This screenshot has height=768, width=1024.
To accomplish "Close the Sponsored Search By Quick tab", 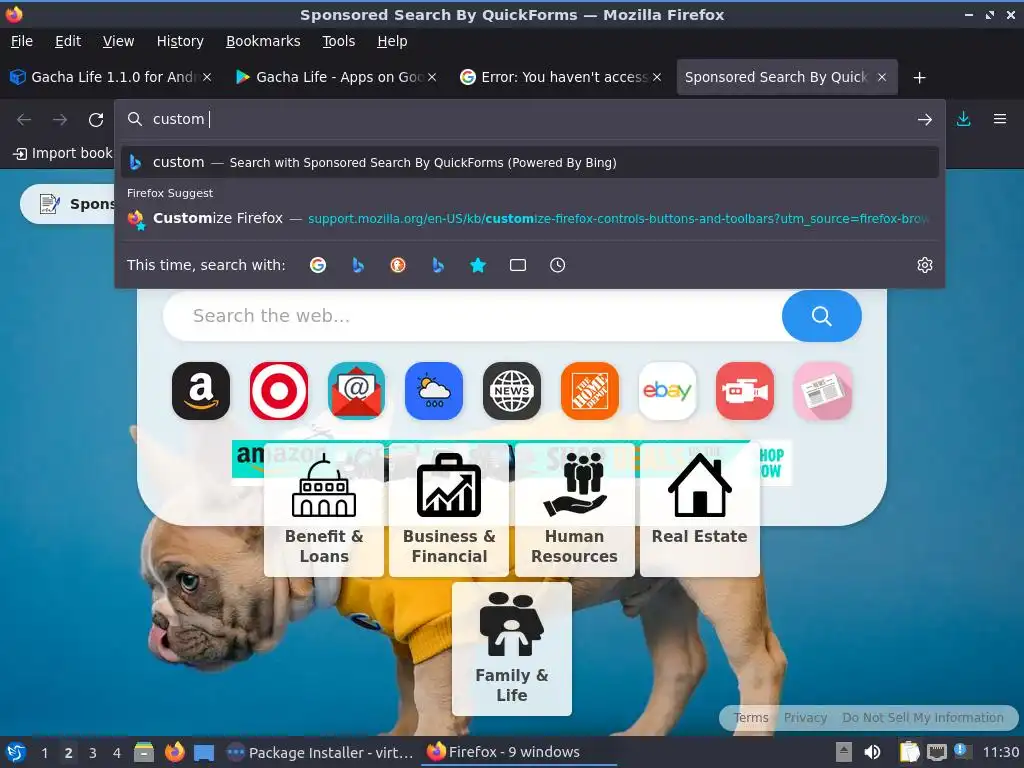I will 882,77.
